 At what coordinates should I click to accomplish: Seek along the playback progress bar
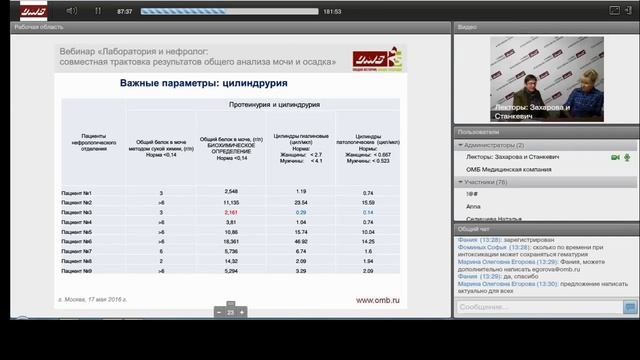tap(229, 11)
